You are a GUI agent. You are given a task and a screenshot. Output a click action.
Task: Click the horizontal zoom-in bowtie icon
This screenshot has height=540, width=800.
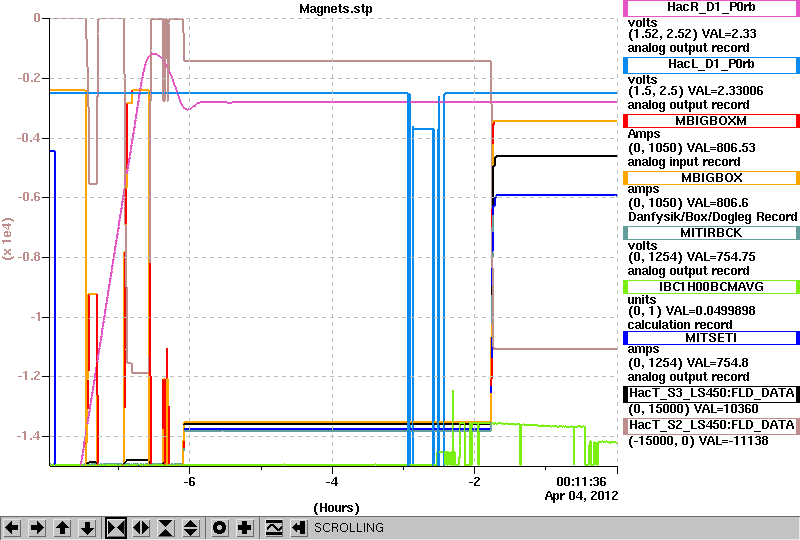click(x=116, y=528)
